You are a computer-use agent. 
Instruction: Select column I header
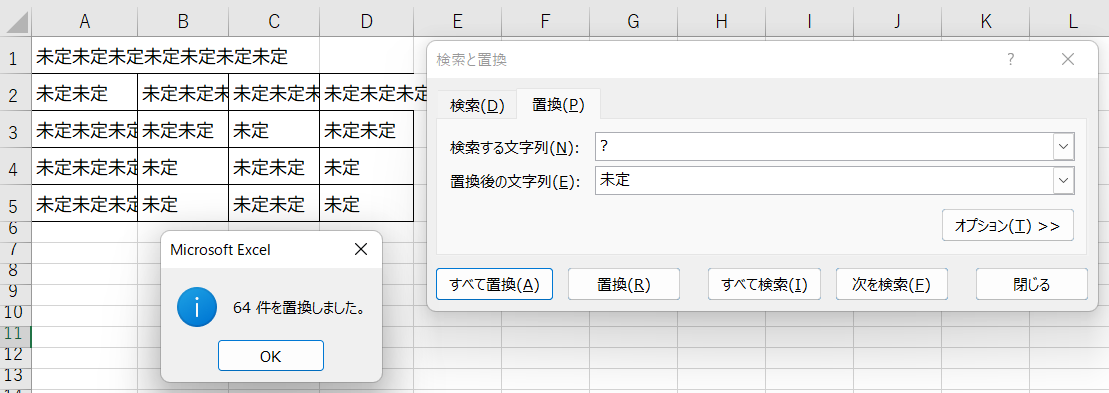809,21
